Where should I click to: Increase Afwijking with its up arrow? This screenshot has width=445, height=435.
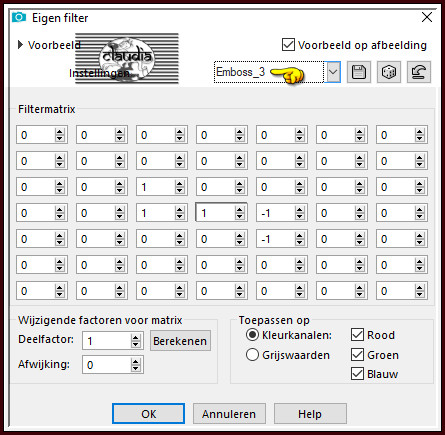[135, 361]
